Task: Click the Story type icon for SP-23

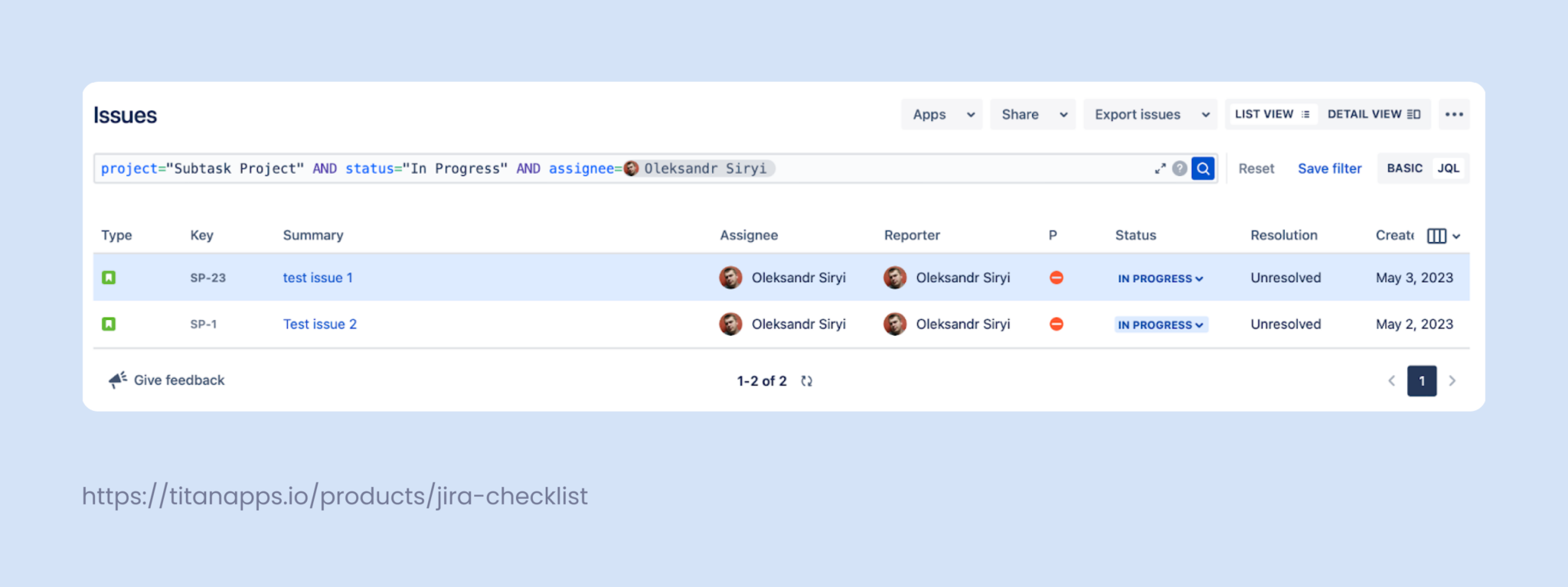Action: click(x=109, y=277)
